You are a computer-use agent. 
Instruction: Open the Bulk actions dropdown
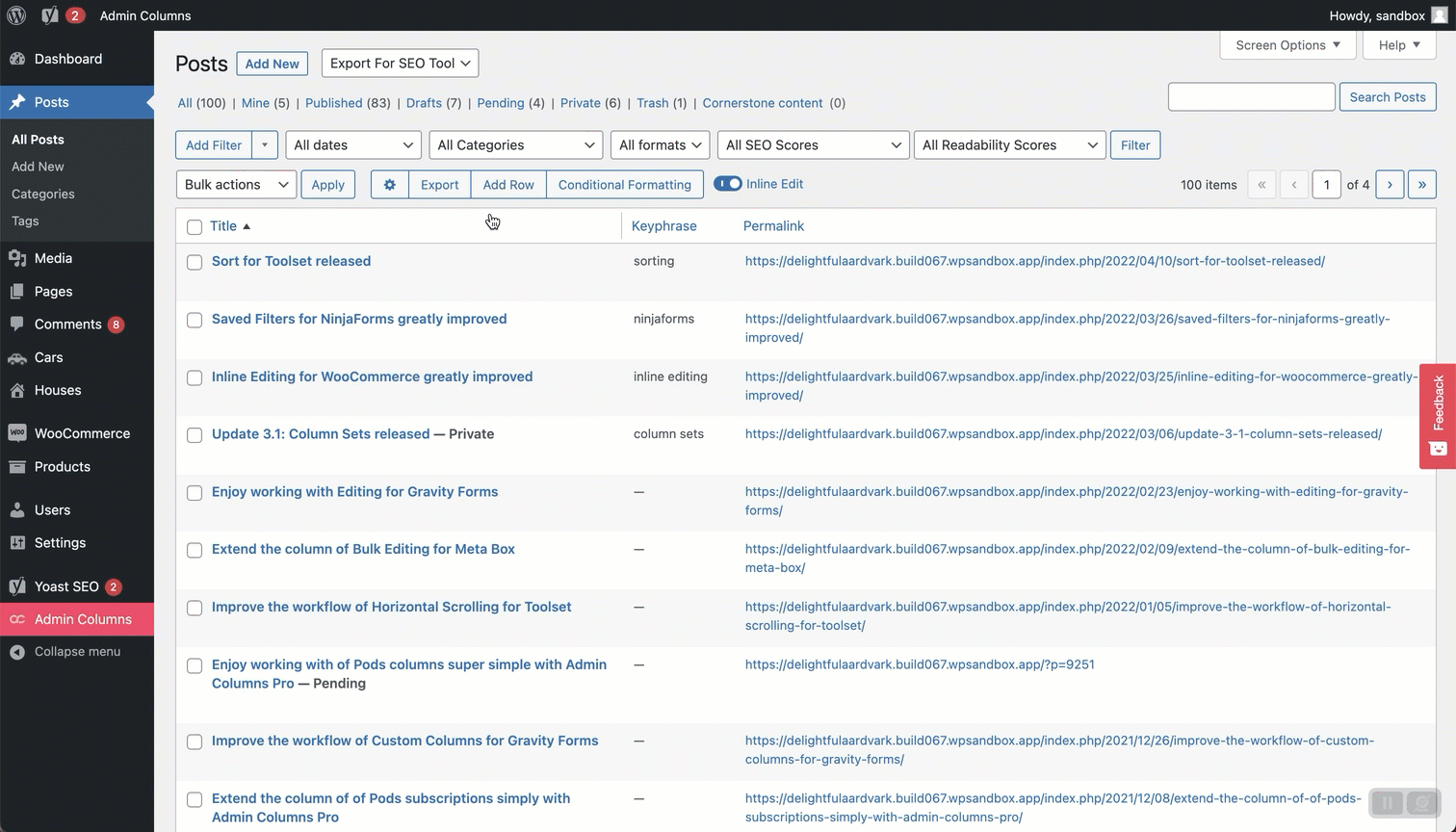236,185
